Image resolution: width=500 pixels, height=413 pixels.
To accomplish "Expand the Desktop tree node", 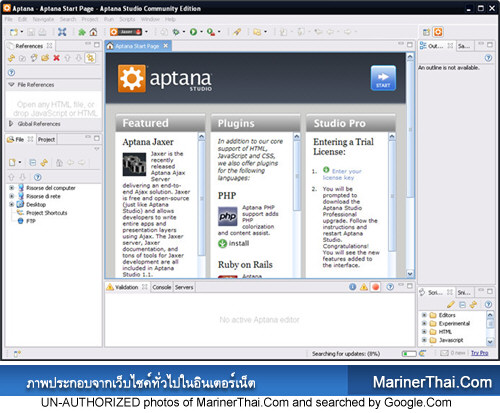I will click(x=12, y=204).
